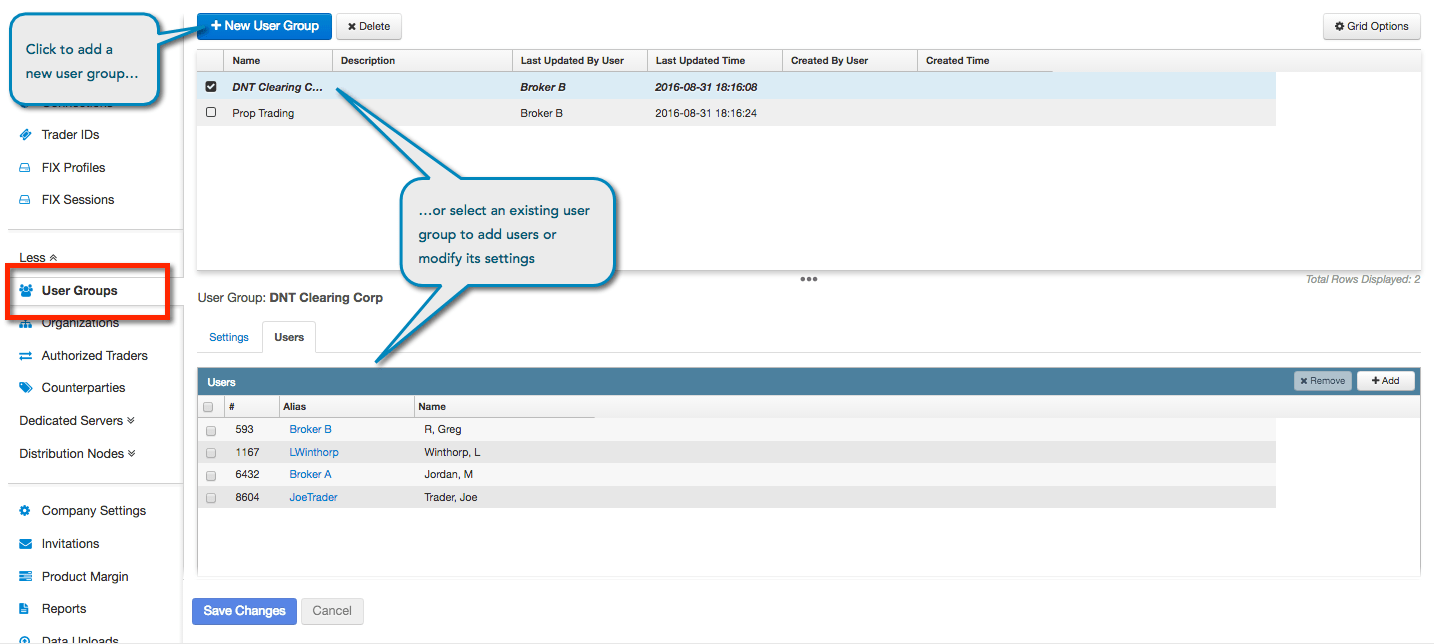Select the Users tab
The width and height of the screenshot is (1434, 644).
click(x=289, y=338)
